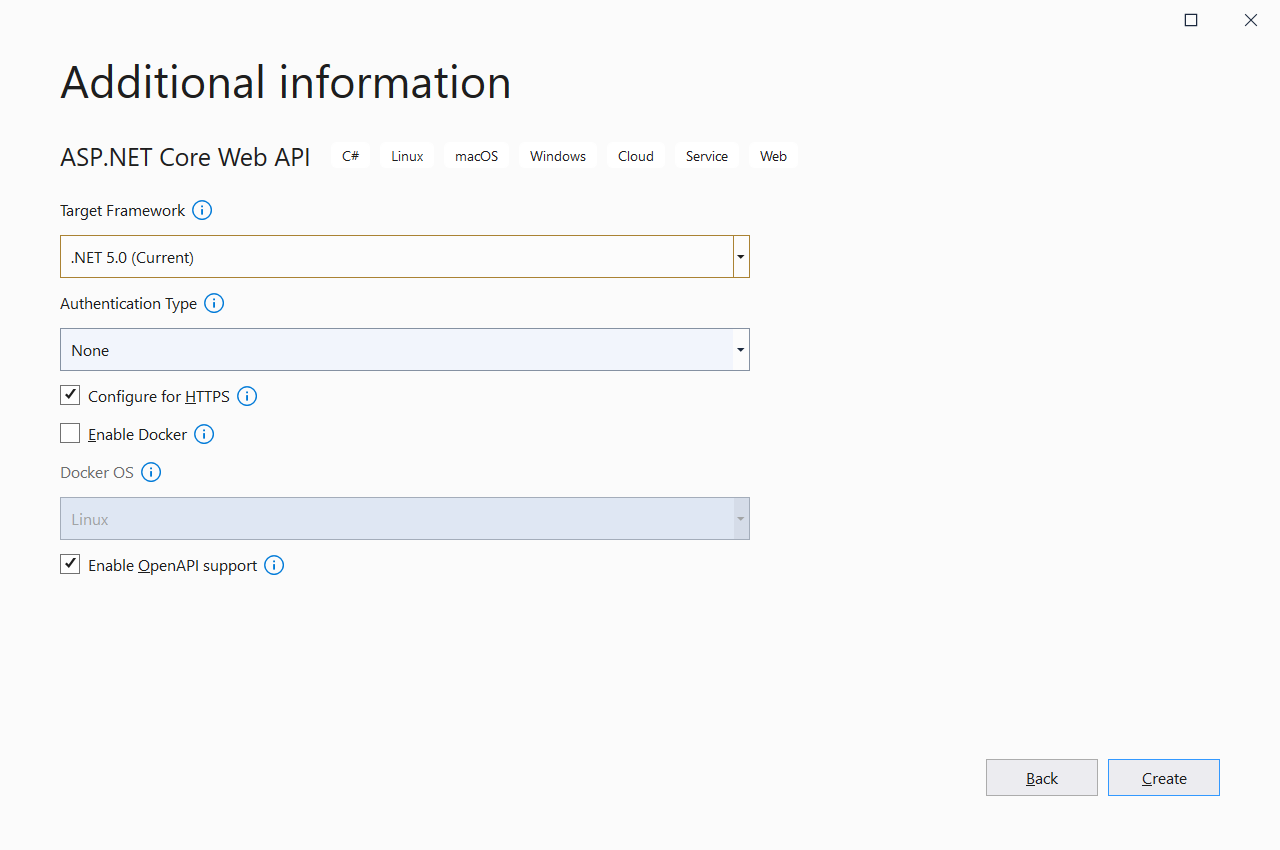Viewport: 1280px width, 850px height.
Task: Click the Docker OS info icon
Action: (151, 472)
